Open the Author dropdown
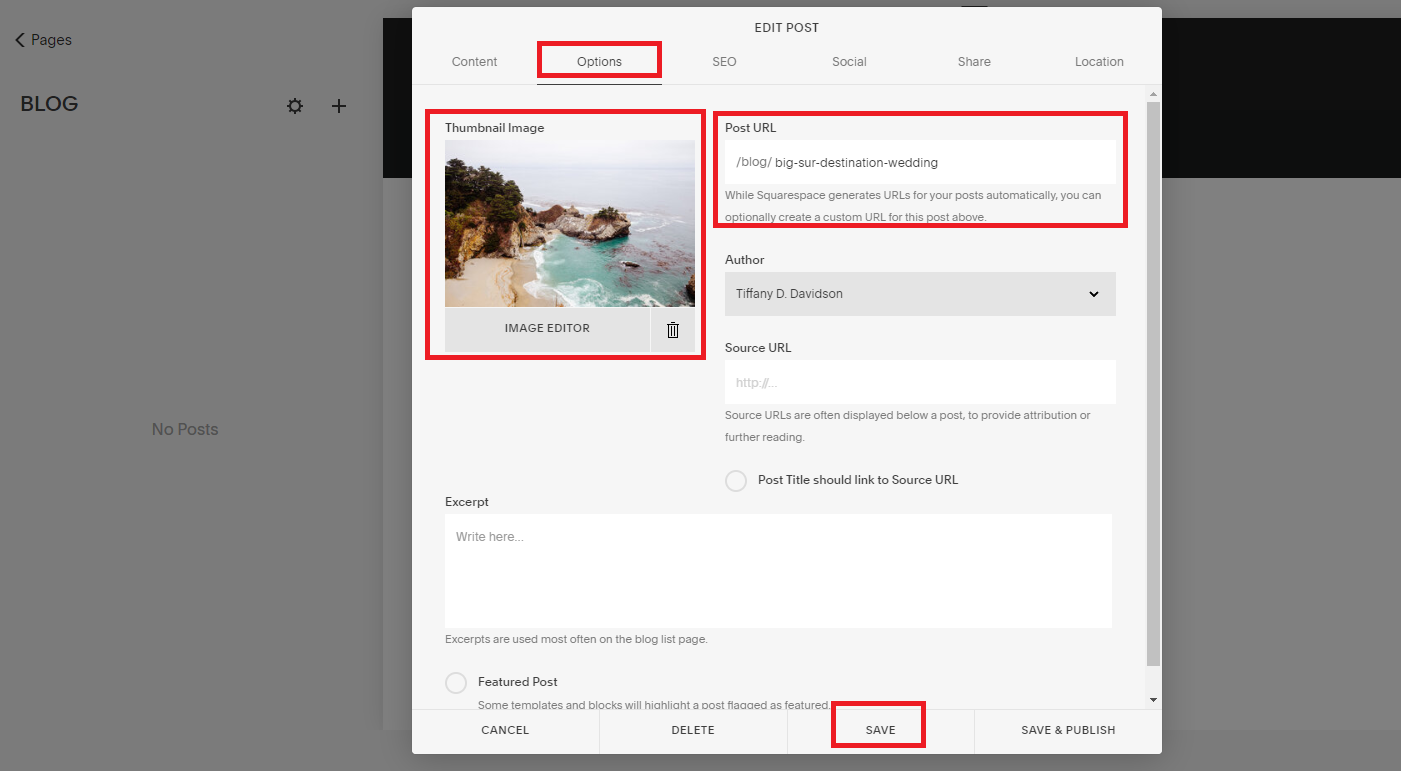Viewport: 1401px width, 771px height. (919, 293)
